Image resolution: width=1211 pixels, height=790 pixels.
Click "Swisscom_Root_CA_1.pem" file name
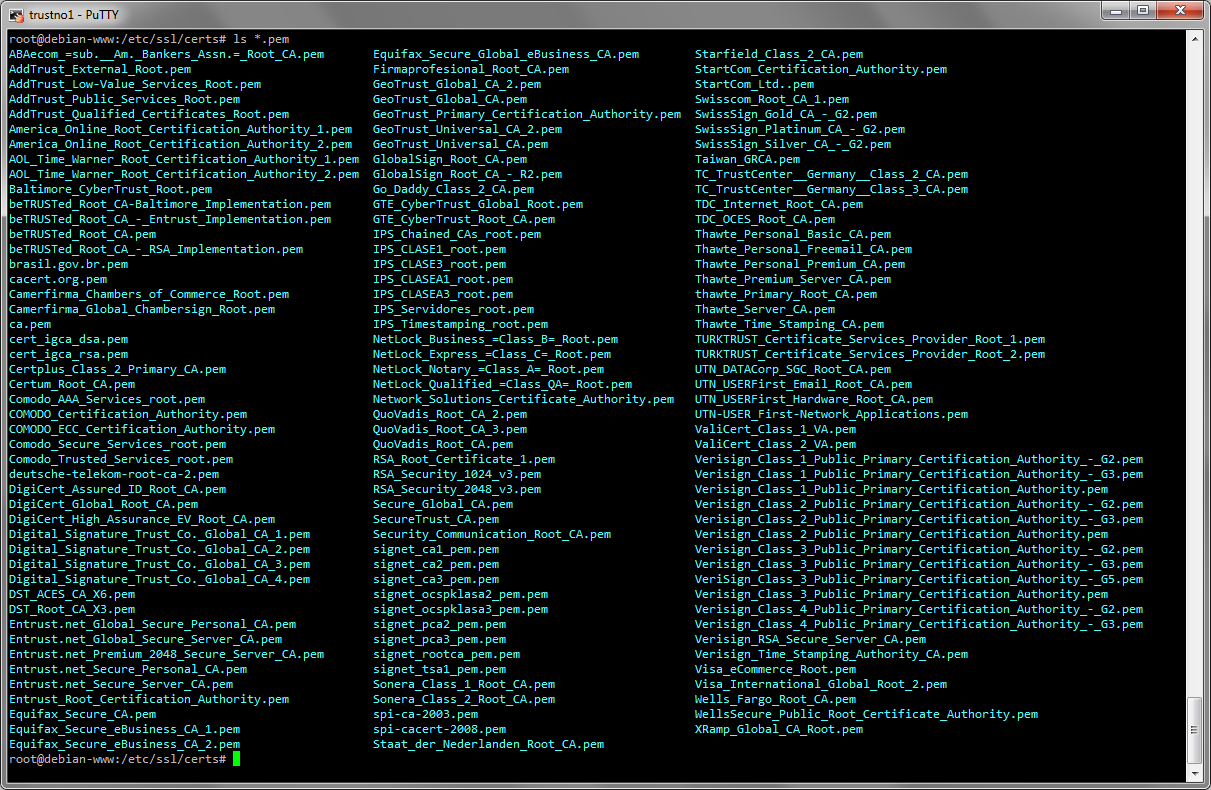[772, 99]
